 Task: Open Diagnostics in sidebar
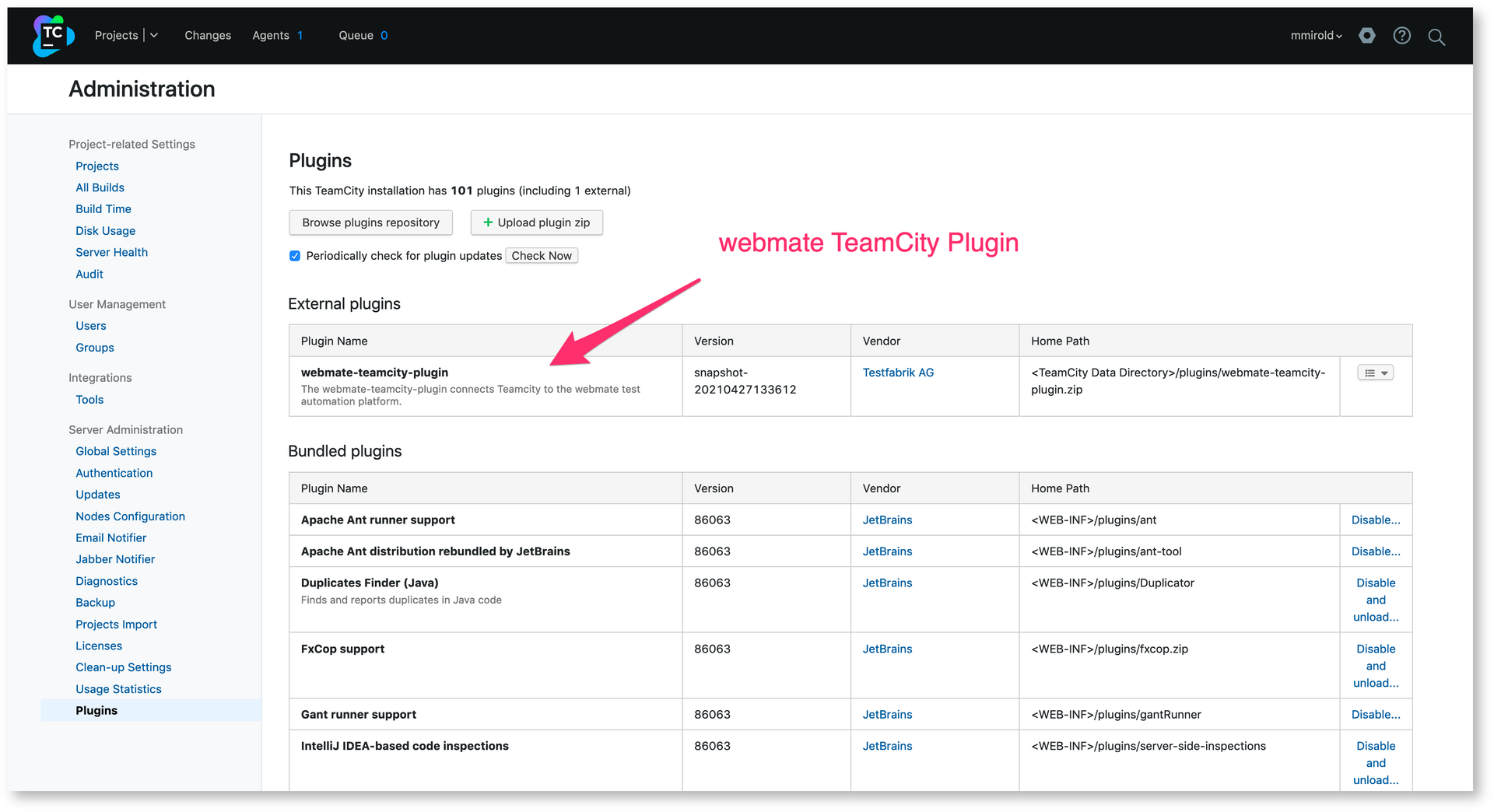point(107,582)
